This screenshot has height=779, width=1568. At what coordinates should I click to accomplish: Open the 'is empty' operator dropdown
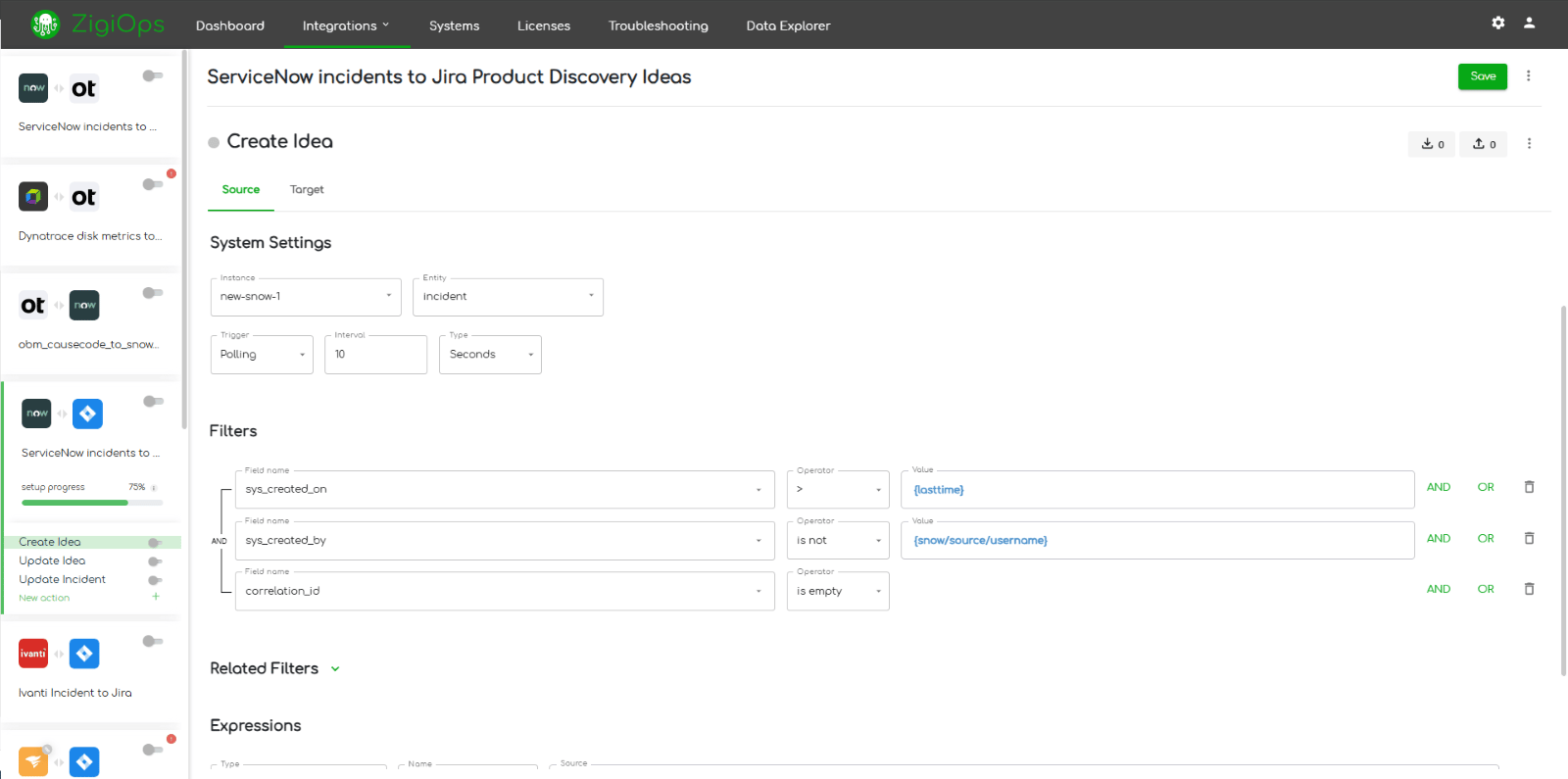[x=838, y=592]
